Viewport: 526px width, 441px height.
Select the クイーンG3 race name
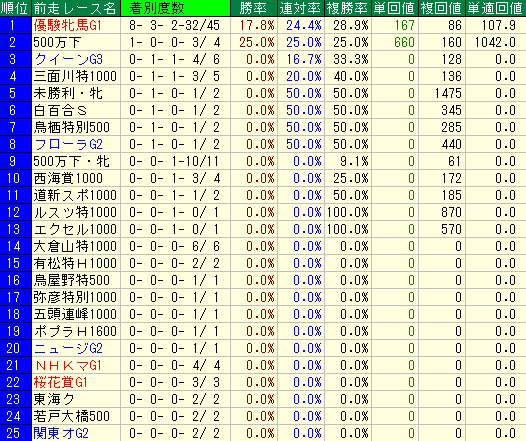[x=68, y=59]
